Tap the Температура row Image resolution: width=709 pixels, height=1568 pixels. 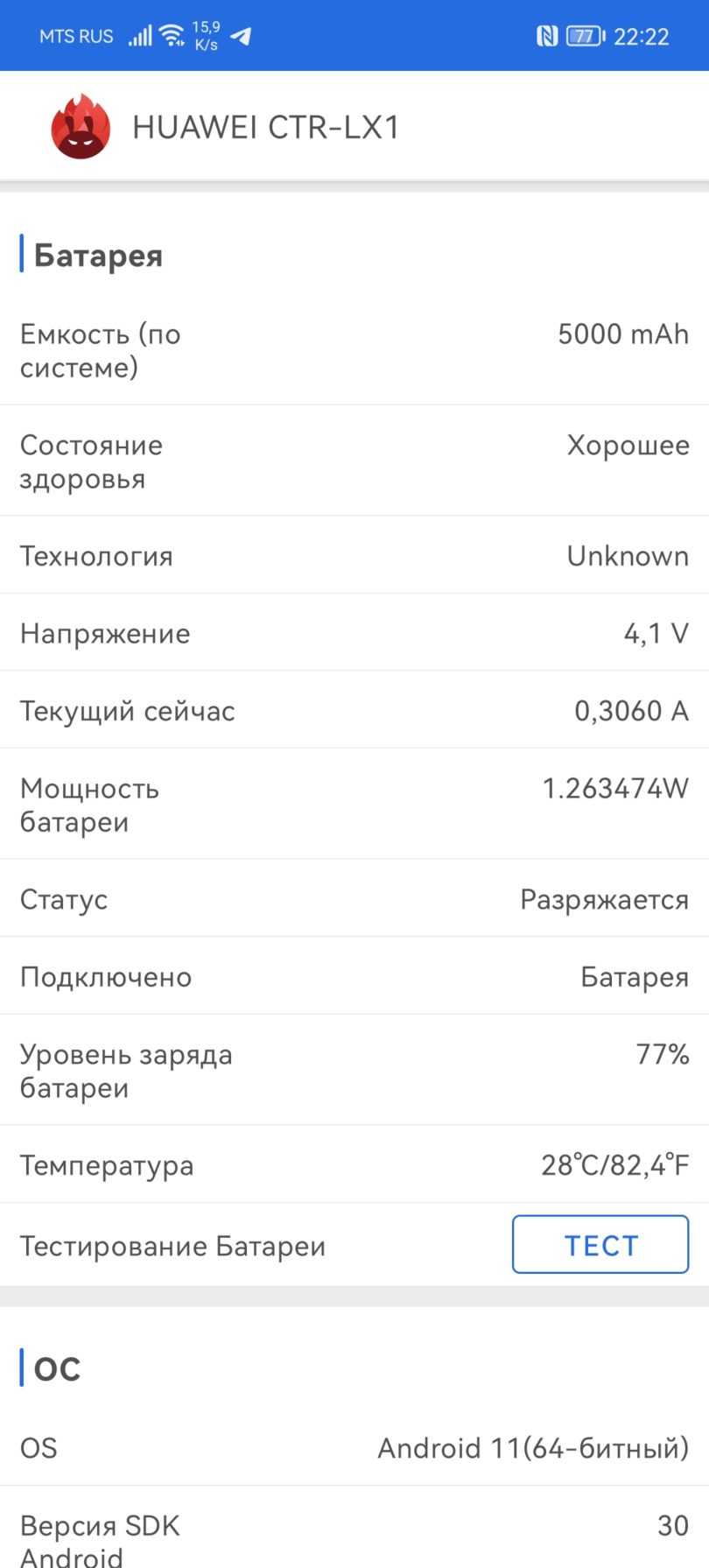354,1165
